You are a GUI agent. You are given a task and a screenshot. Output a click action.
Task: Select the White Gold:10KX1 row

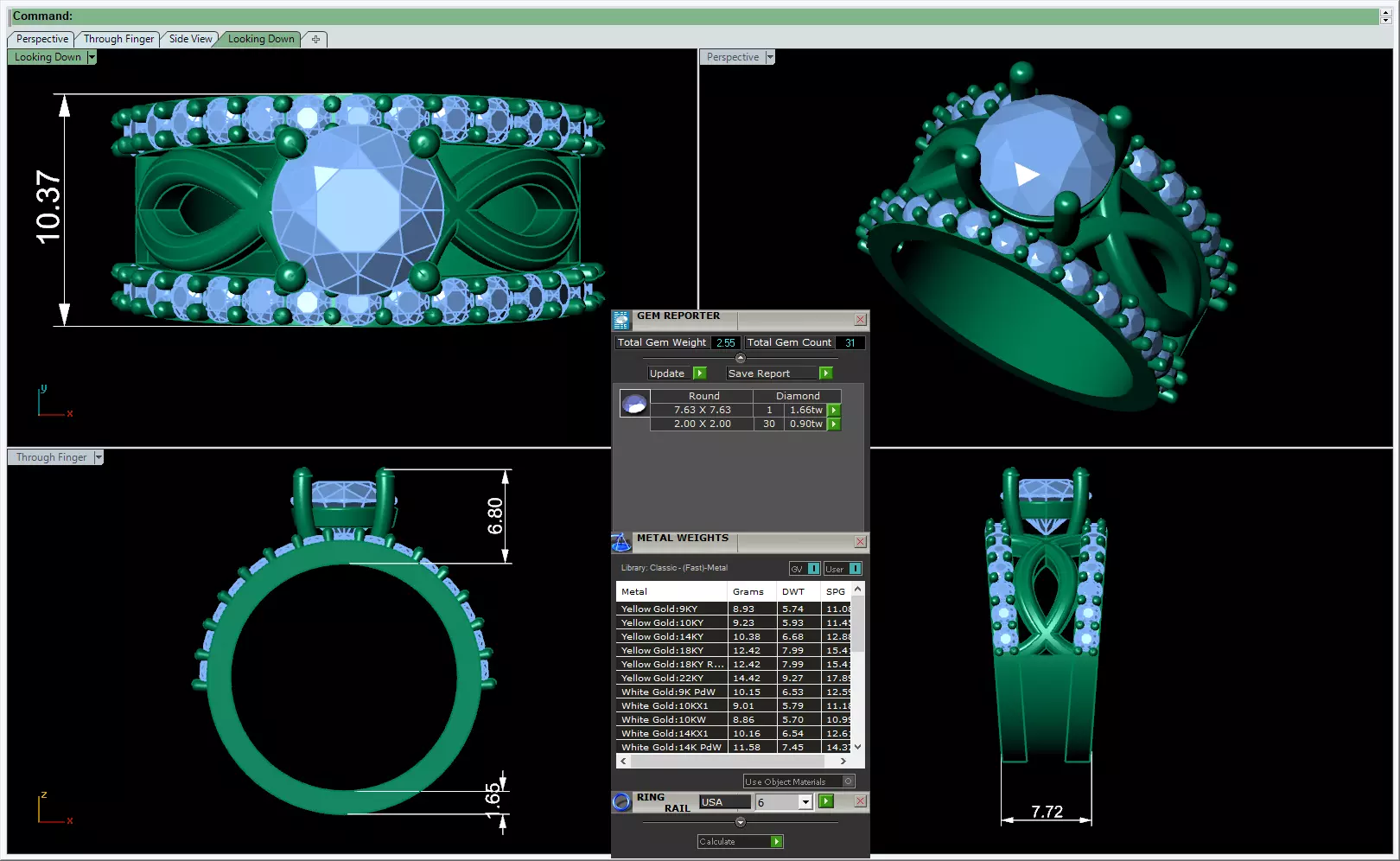tap(735, 706)
